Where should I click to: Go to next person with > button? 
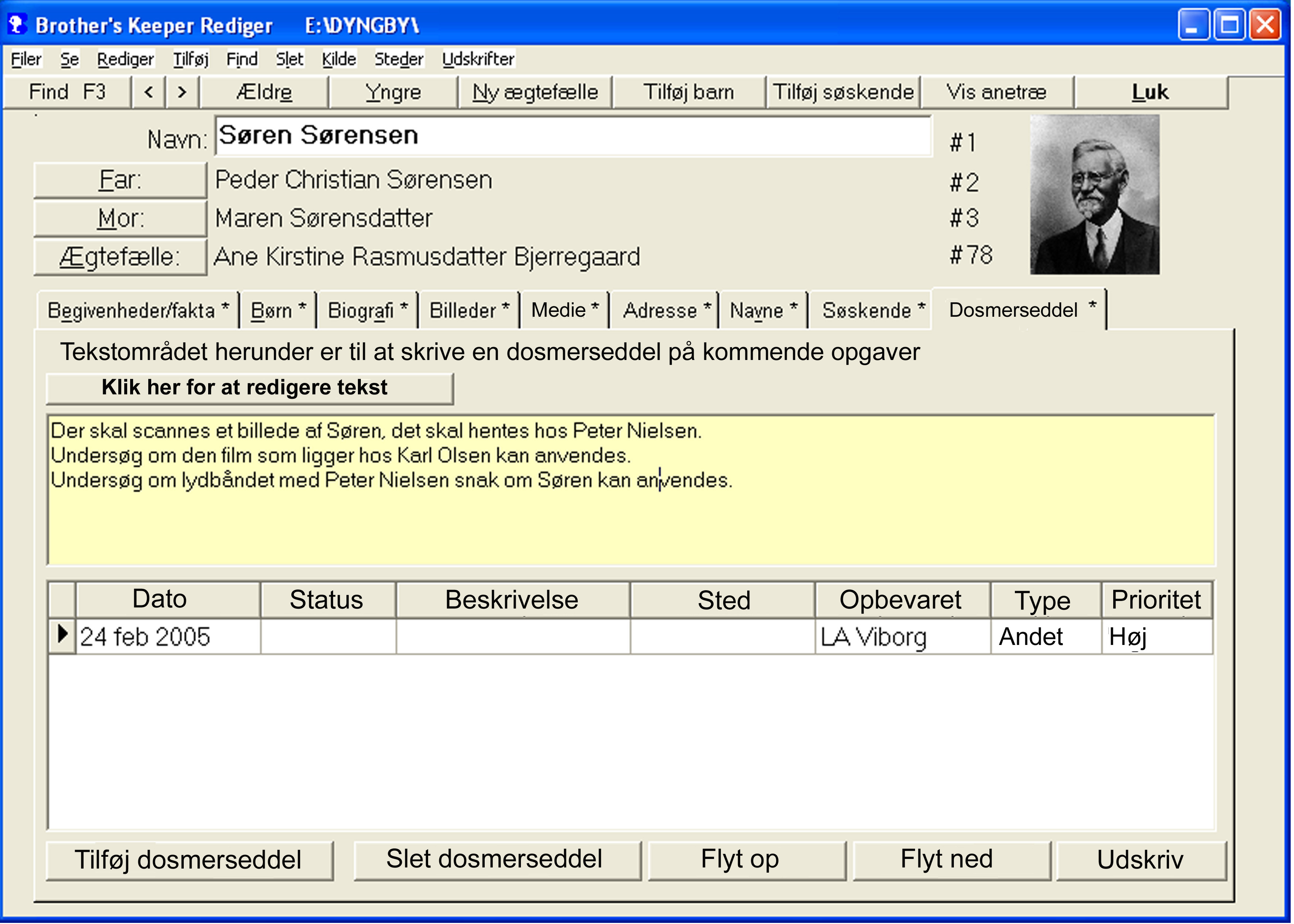(182, 92)
